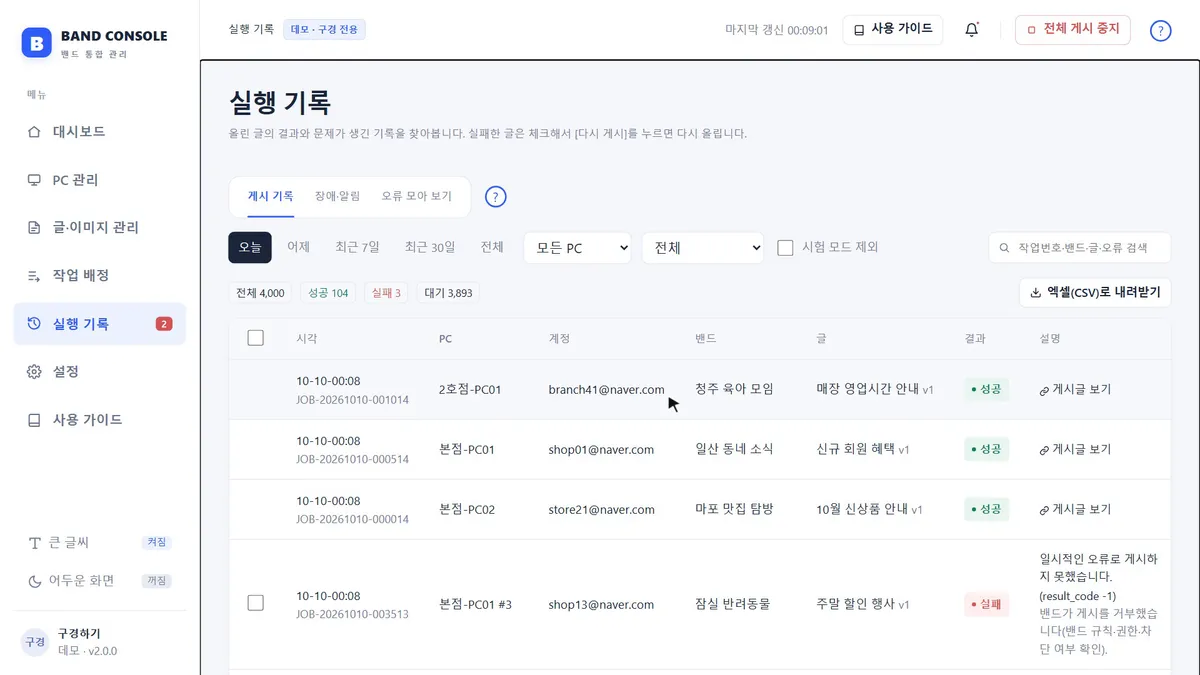Click the help icon beside the tabs

(x=495, y=197)
